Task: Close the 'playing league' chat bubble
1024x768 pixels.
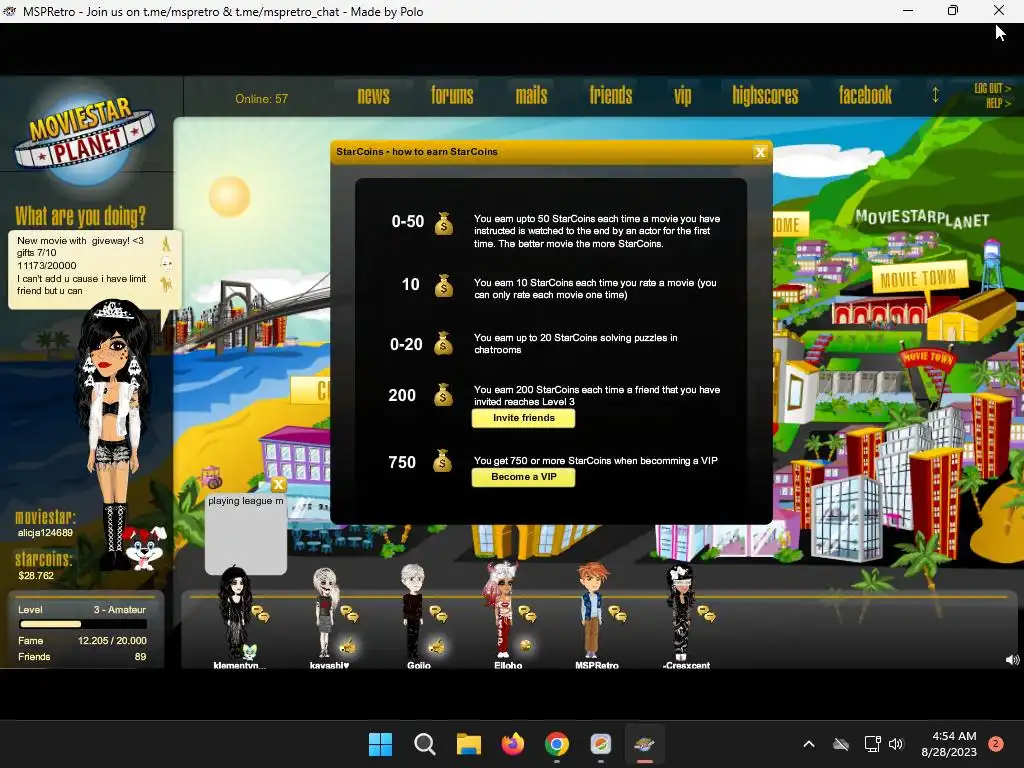Action: click(278, 485)
